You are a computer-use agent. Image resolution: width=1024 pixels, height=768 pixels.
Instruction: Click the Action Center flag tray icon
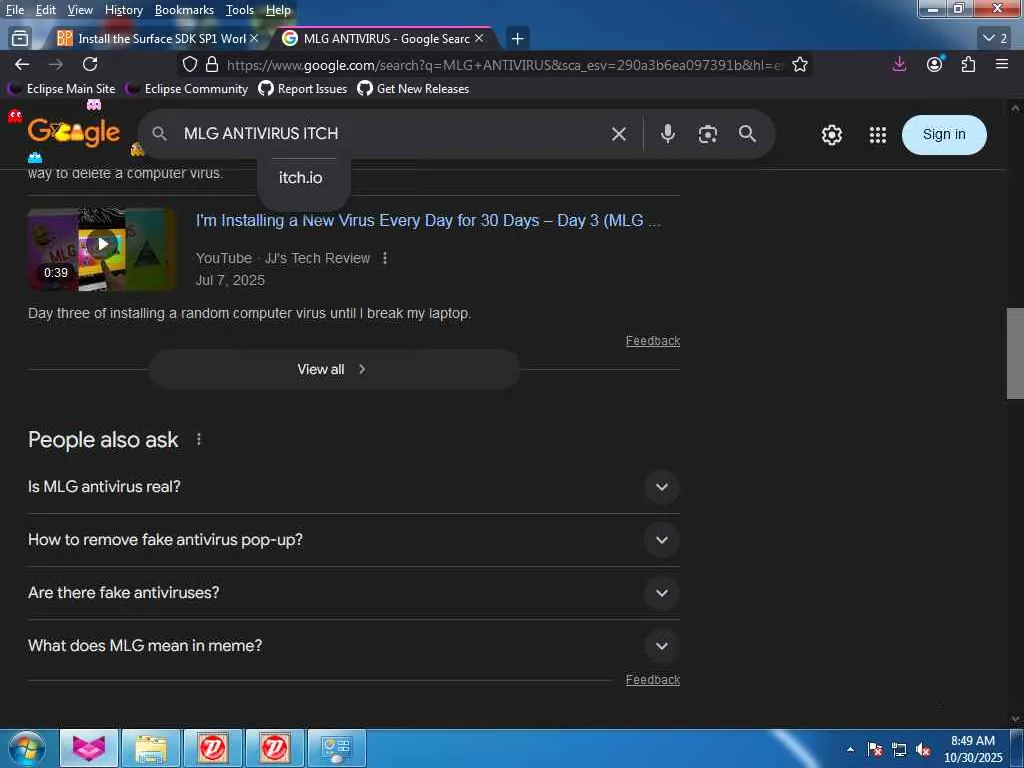click(875, 749)
